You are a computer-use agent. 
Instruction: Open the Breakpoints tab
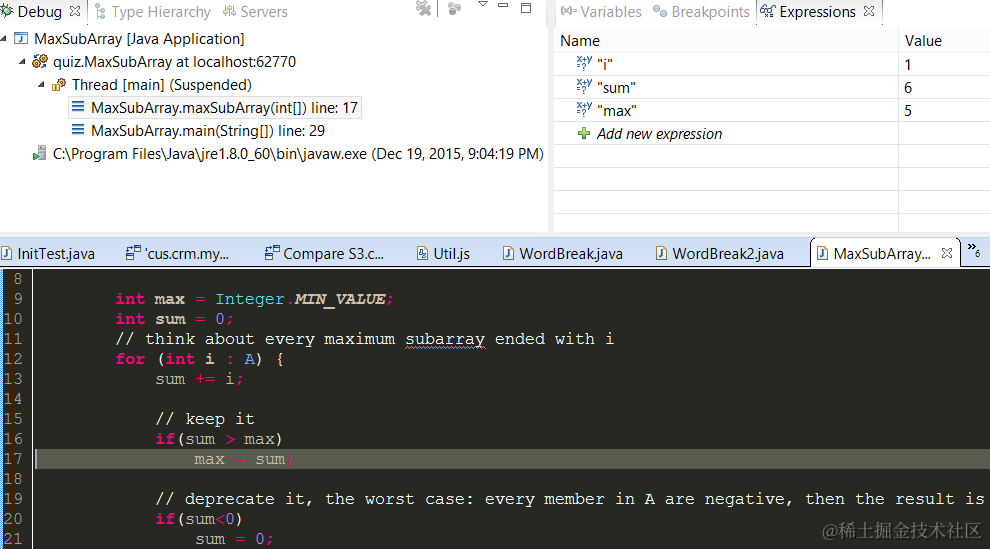coord(701,12)
